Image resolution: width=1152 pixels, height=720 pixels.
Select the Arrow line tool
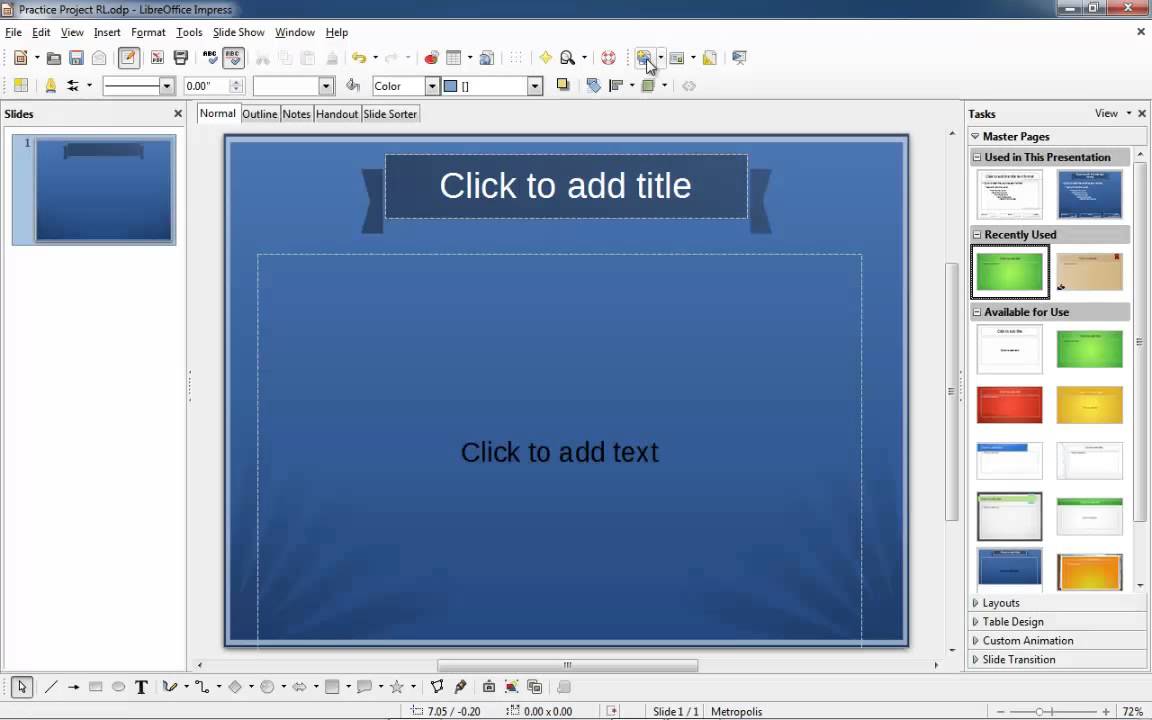(x=73, y=687)
